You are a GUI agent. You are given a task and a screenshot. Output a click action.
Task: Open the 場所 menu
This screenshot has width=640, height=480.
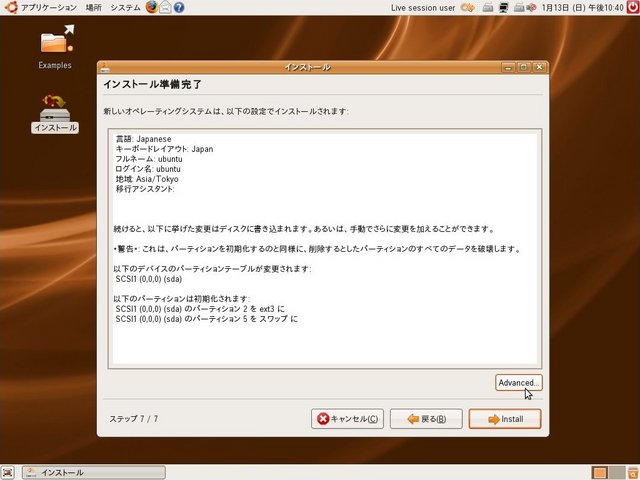click(x=93, y=7)
